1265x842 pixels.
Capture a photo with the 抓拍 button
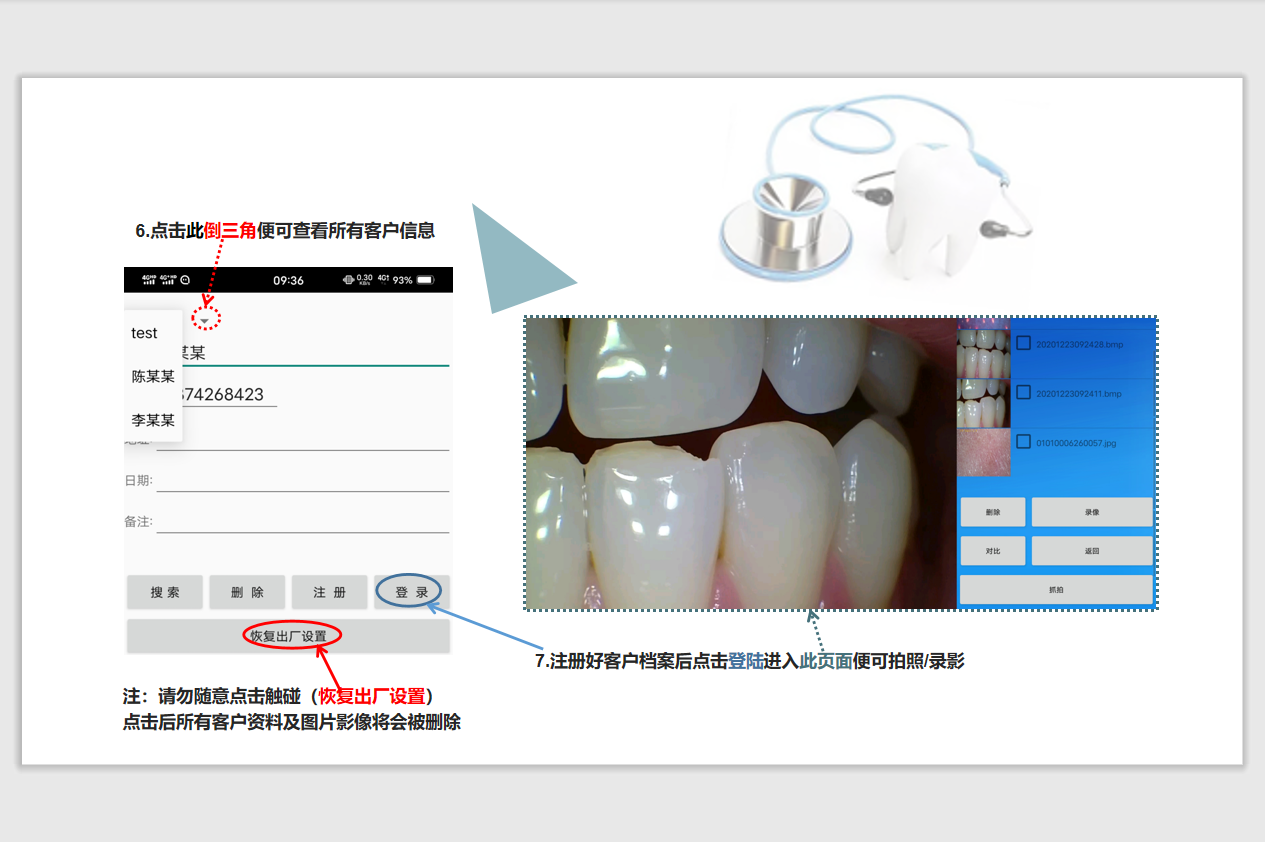coord(1057,590)
